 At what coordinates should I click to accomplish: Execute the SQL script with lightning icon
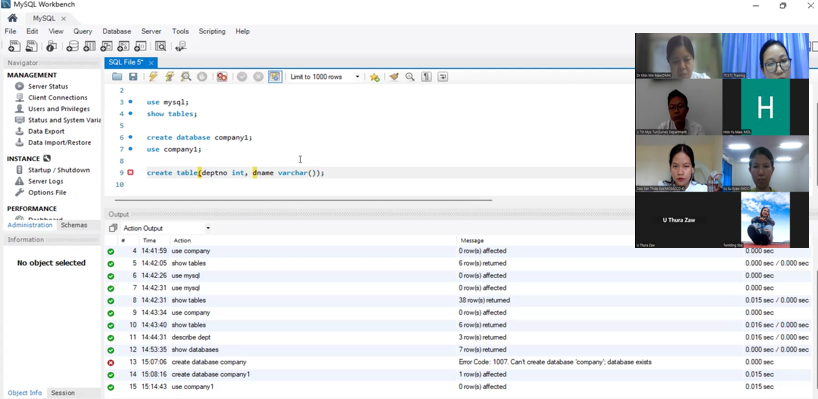[x=153, y=77]
